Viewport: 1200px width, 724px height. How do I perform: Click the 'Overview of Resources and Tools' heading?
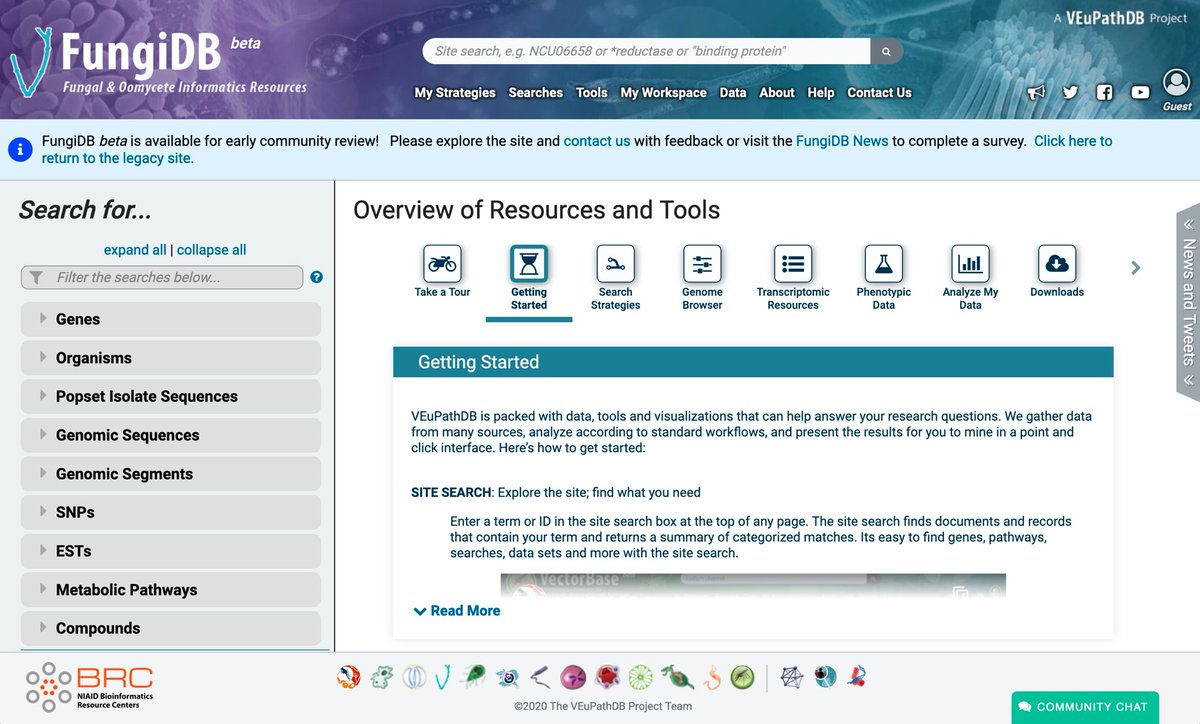pyautogui.click(x=537, y=210)
